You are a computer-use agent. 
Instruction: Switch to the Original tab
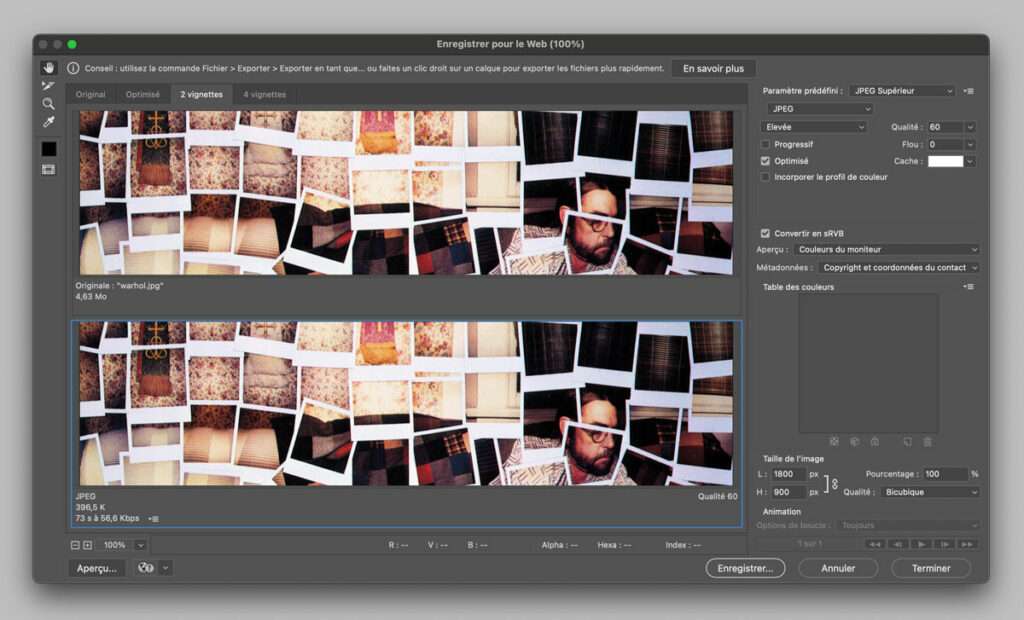point(90,94)
